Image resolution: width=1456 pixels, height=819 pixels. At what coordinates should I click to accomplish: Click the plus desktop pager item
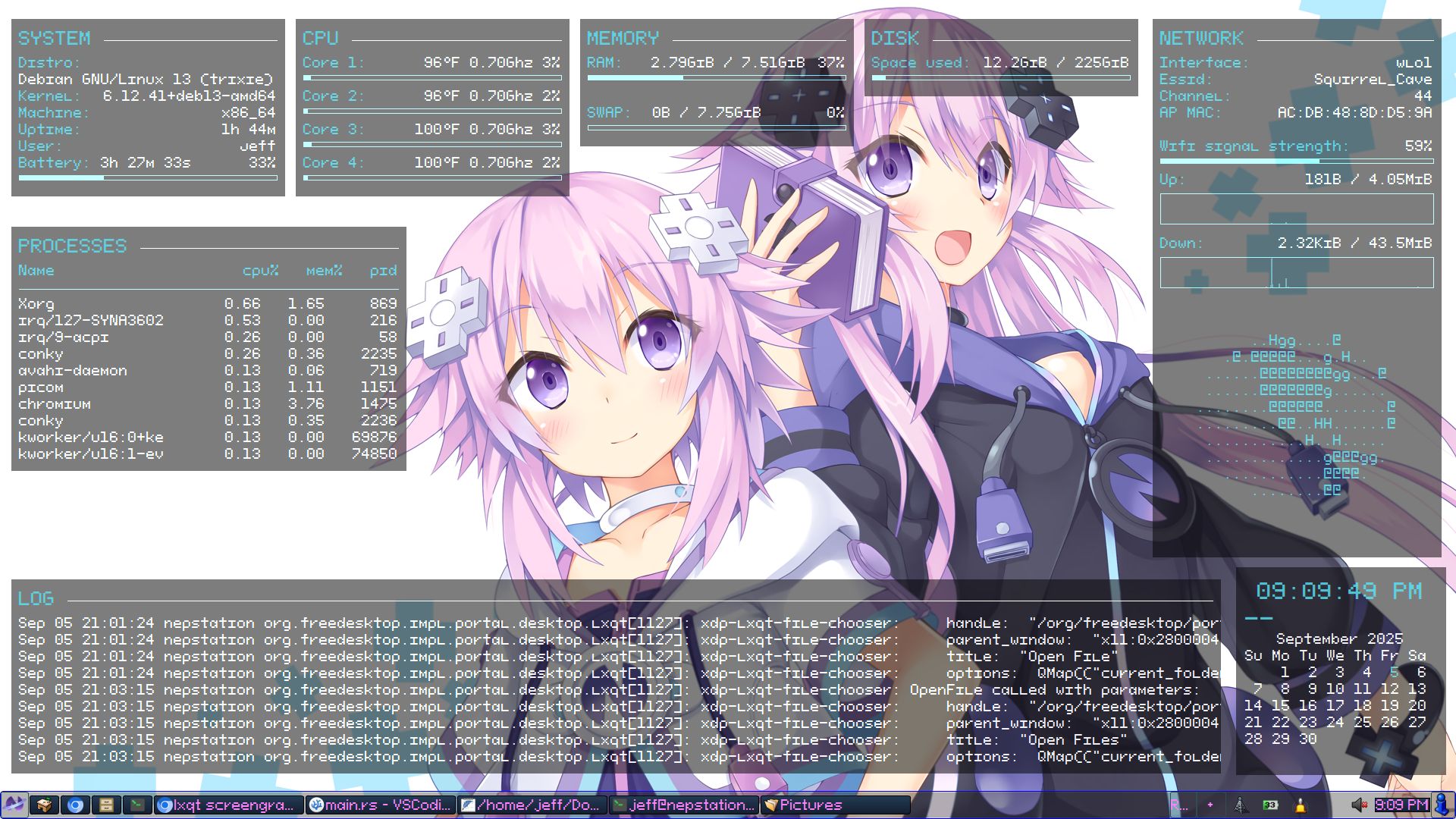(x=1210, y=805)
